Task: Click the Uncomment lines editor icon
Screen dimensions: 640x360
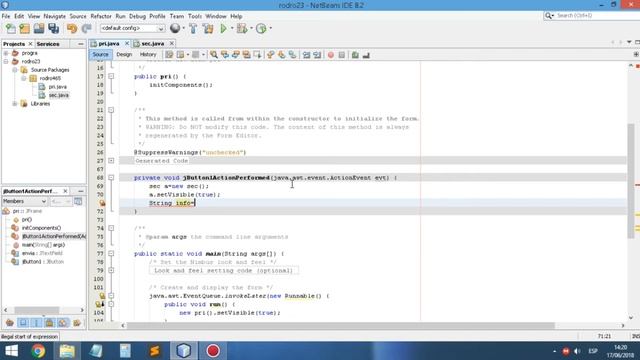Action: pos(366,55)
